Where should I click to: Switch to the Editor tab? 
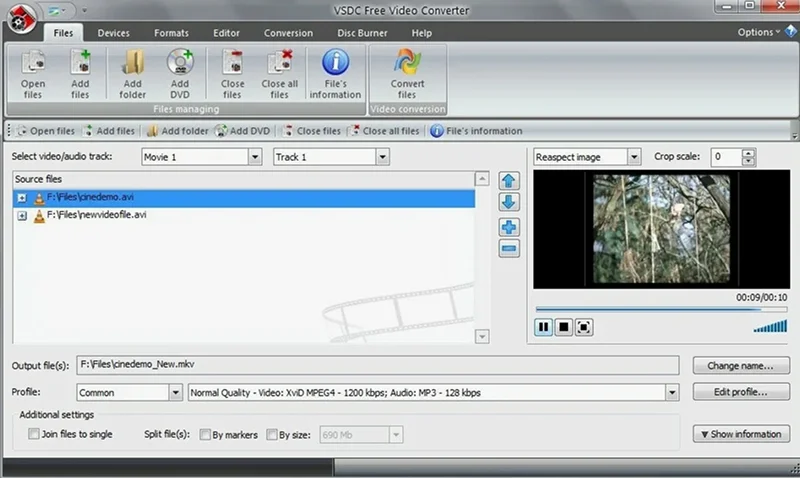coord(227,33)
